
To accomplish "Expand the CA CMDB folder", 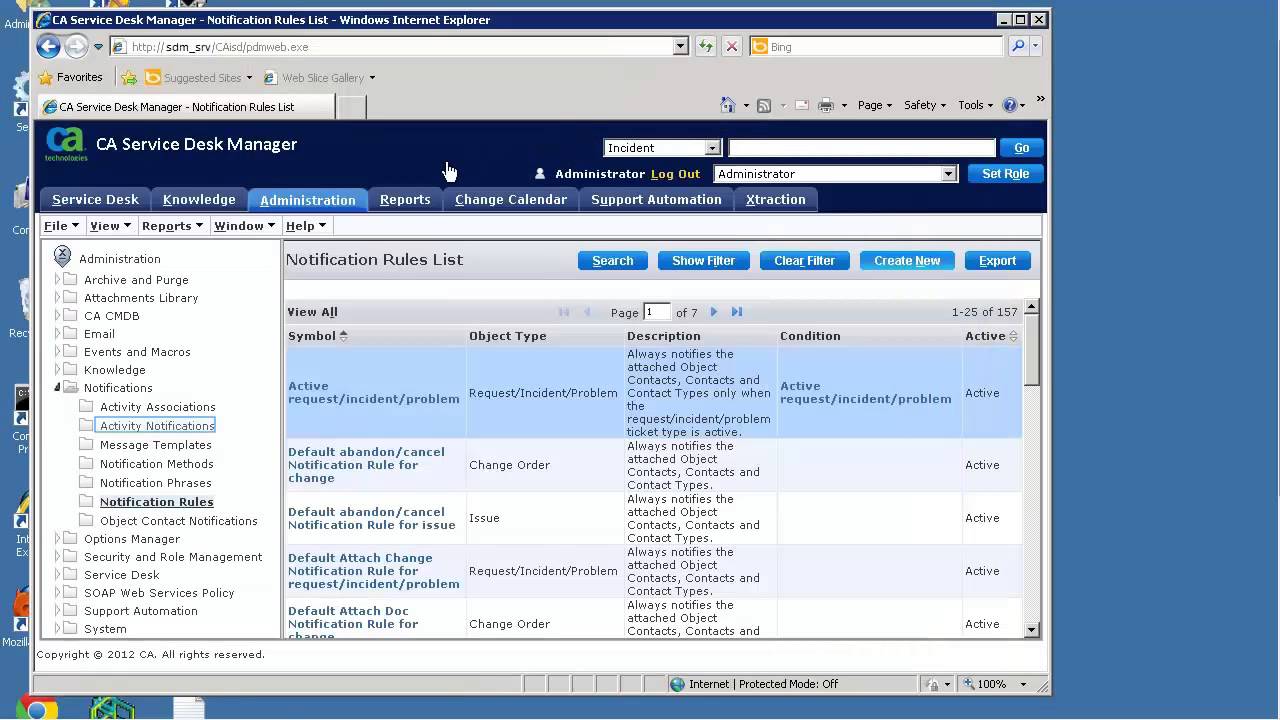I will coord(57,316).
